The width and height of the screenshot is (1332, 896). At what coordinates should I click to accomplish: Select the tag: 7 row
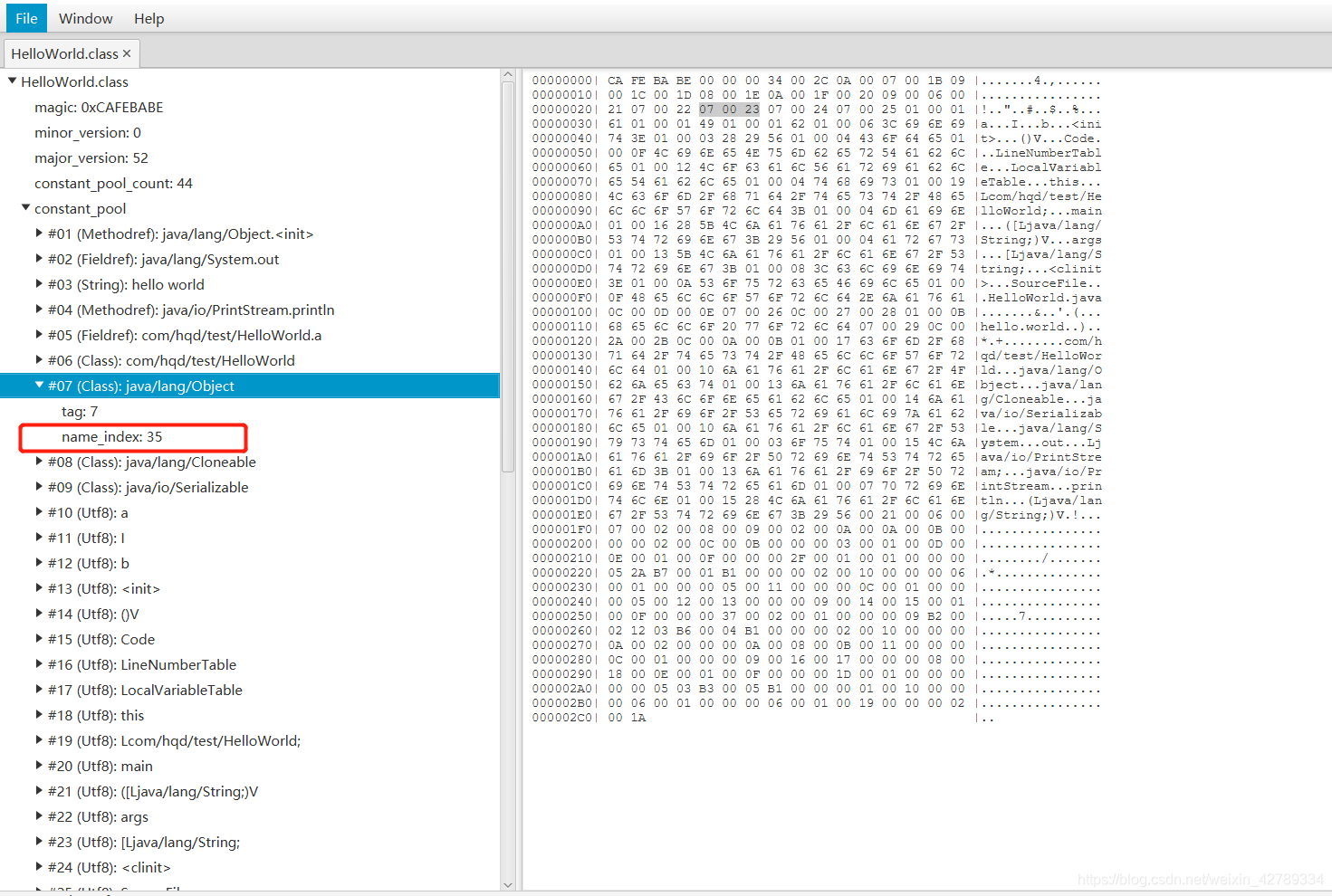pyautogui.click(x=250, y=411)
